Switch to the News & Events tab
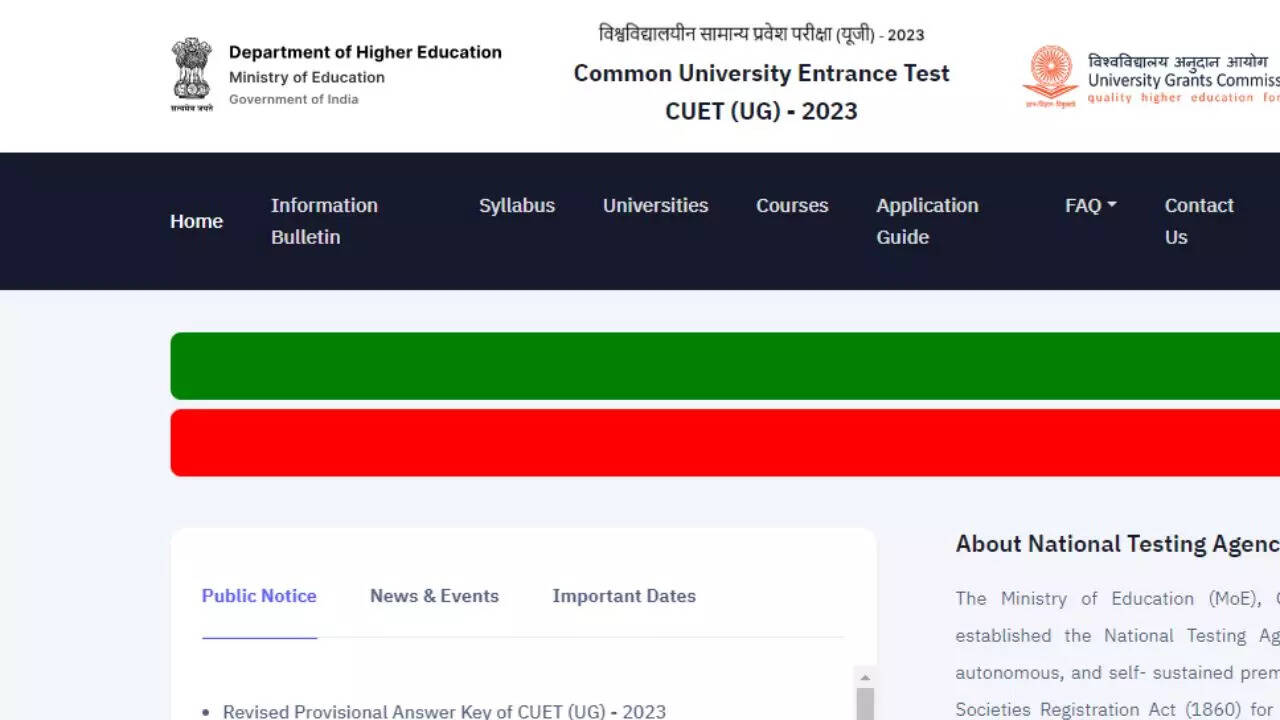 [x=434, y=596]
